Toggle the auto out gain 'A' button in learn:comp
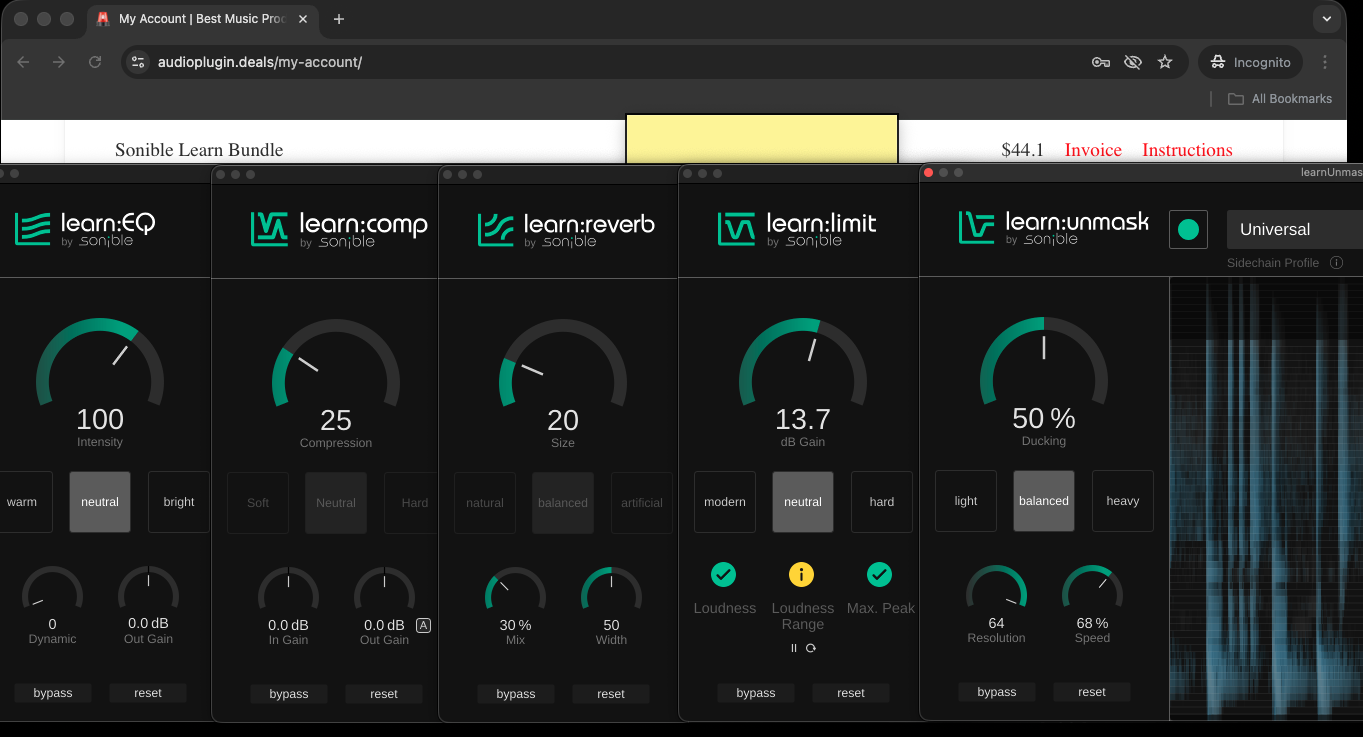The height and width of the screenshot is (737, 1363). (x=423, y=625)
